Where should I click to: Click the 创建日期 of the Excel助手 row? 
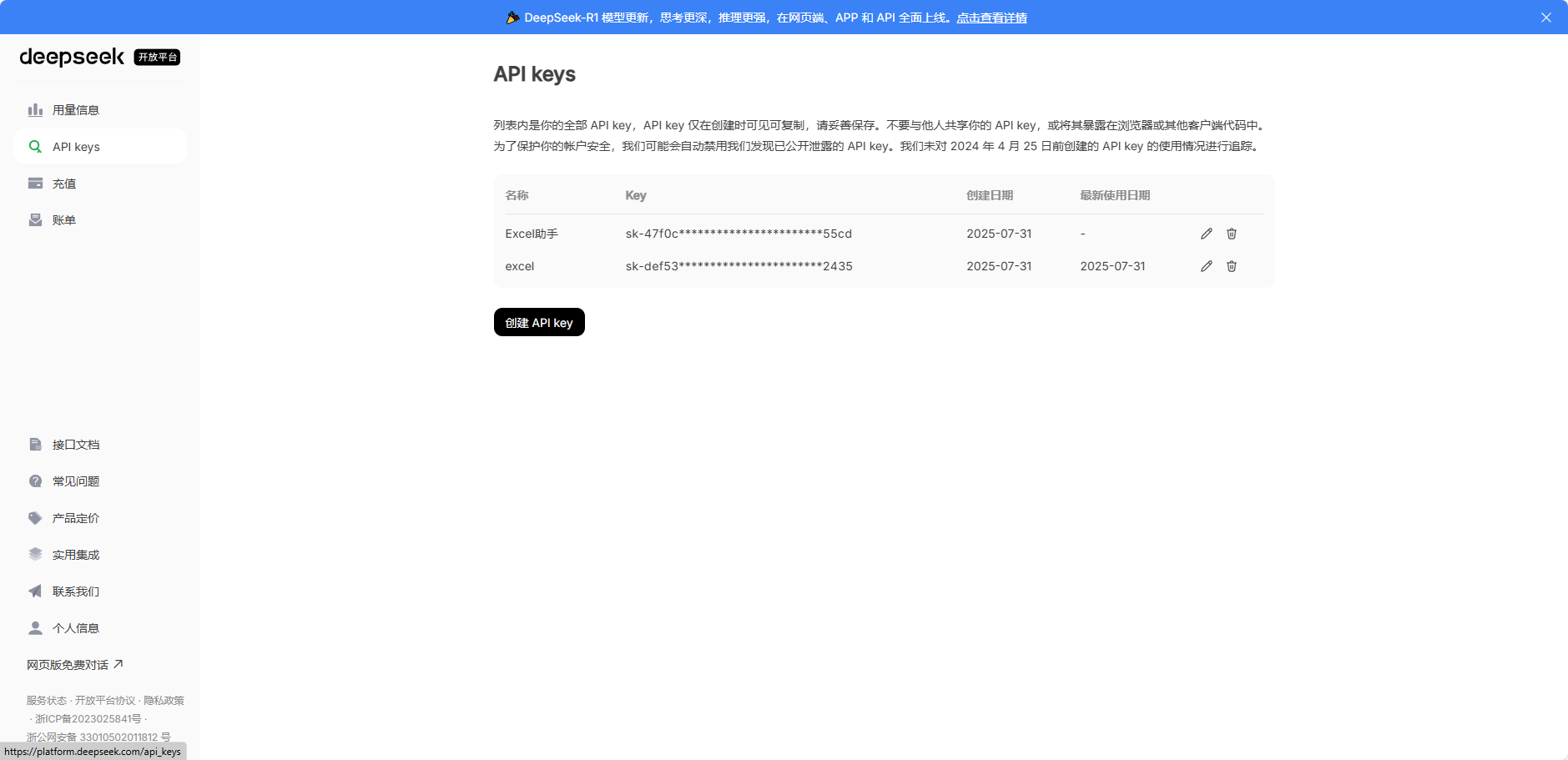[999, 234]
